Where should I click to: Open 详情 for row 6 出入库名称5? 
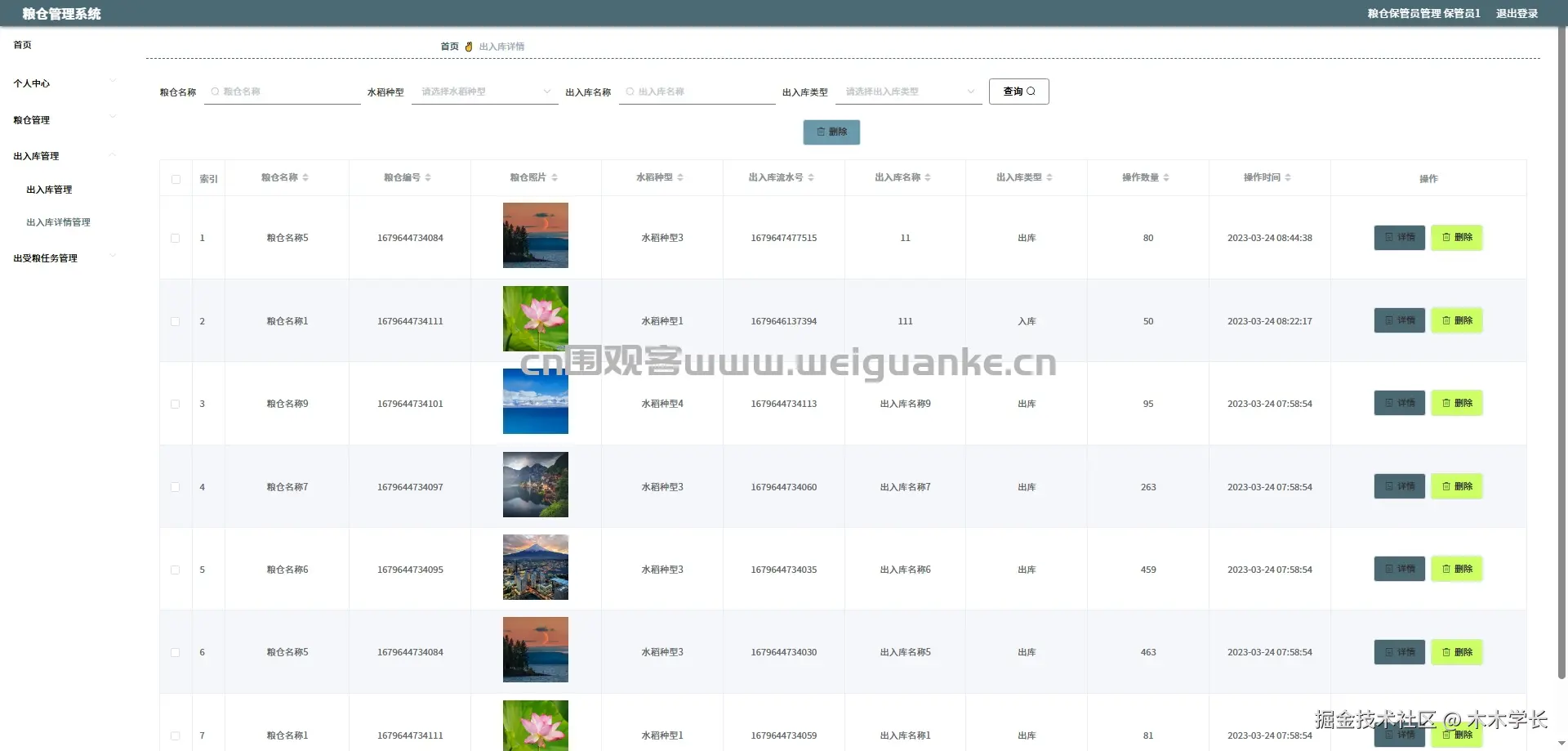(1400, 652)
